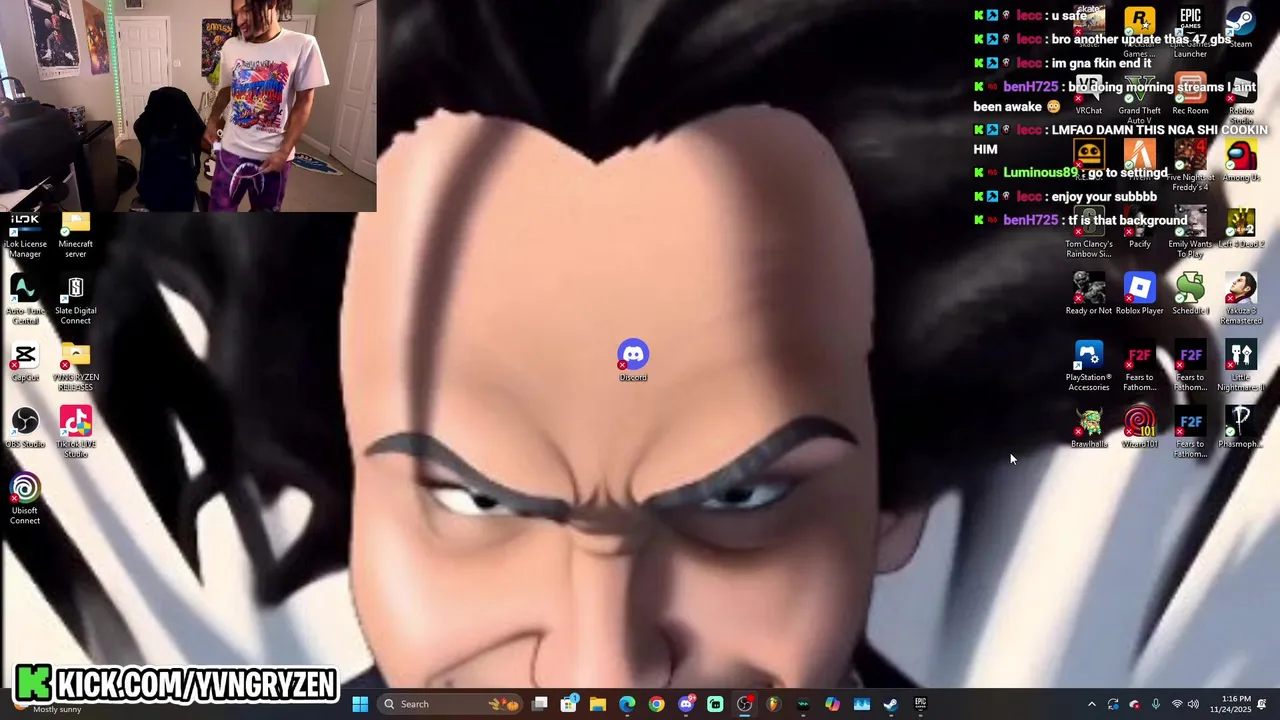Open the Roblox Studio desktop shortcut
The image size is (1280, 720).
(x=1241, y=99)
